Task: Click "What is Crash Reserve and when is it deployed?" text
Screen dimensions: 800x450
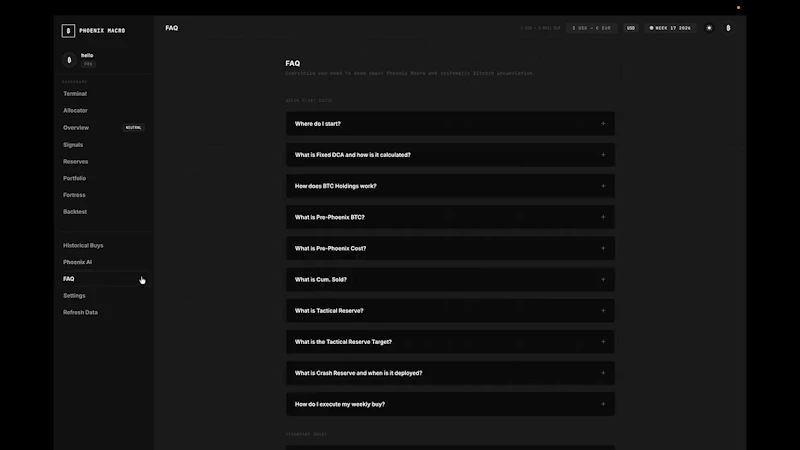Action: pos(358,373)
